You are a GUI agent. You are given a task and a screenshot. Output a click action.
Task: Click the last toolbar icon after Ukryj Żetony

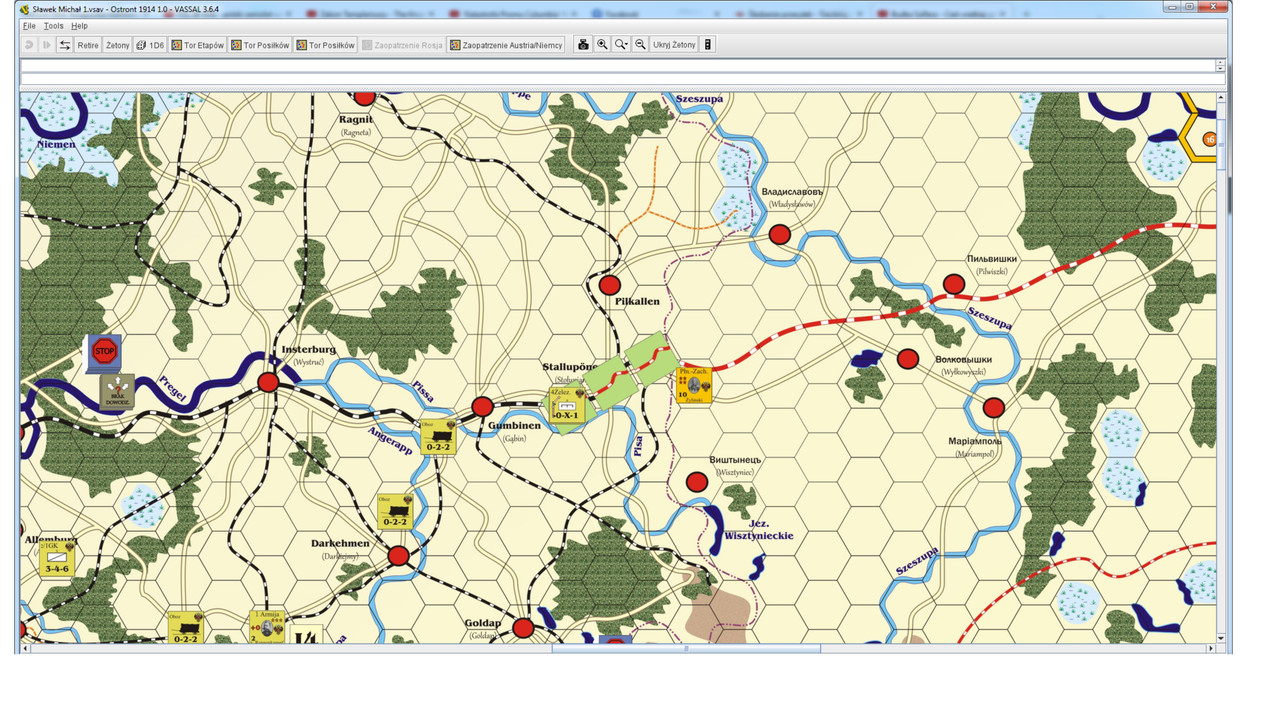click(x=708, y=45)
